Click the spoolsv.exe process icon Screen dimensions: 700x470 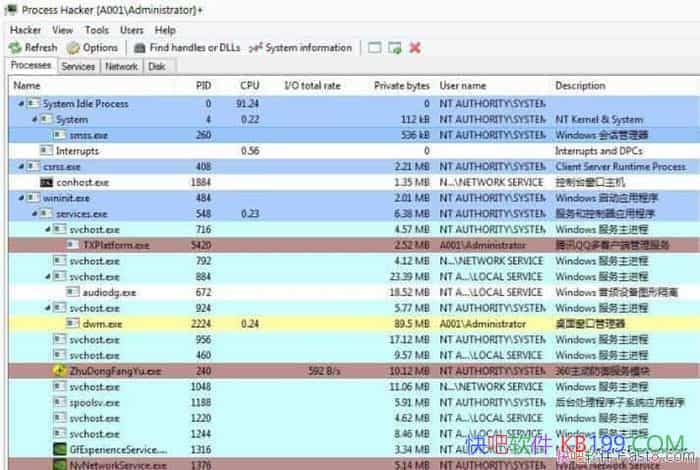tap(59, 402)
